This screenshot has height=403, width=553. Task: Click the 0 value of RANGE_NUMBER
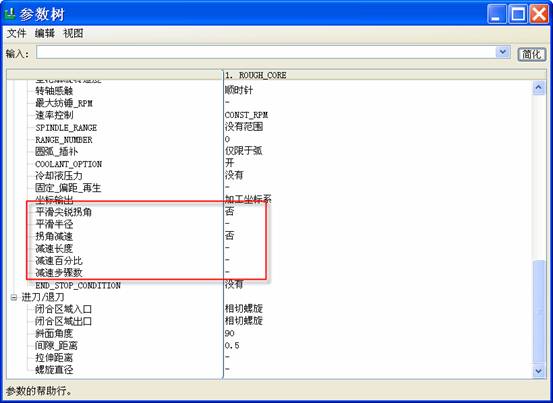coord(227,140)
